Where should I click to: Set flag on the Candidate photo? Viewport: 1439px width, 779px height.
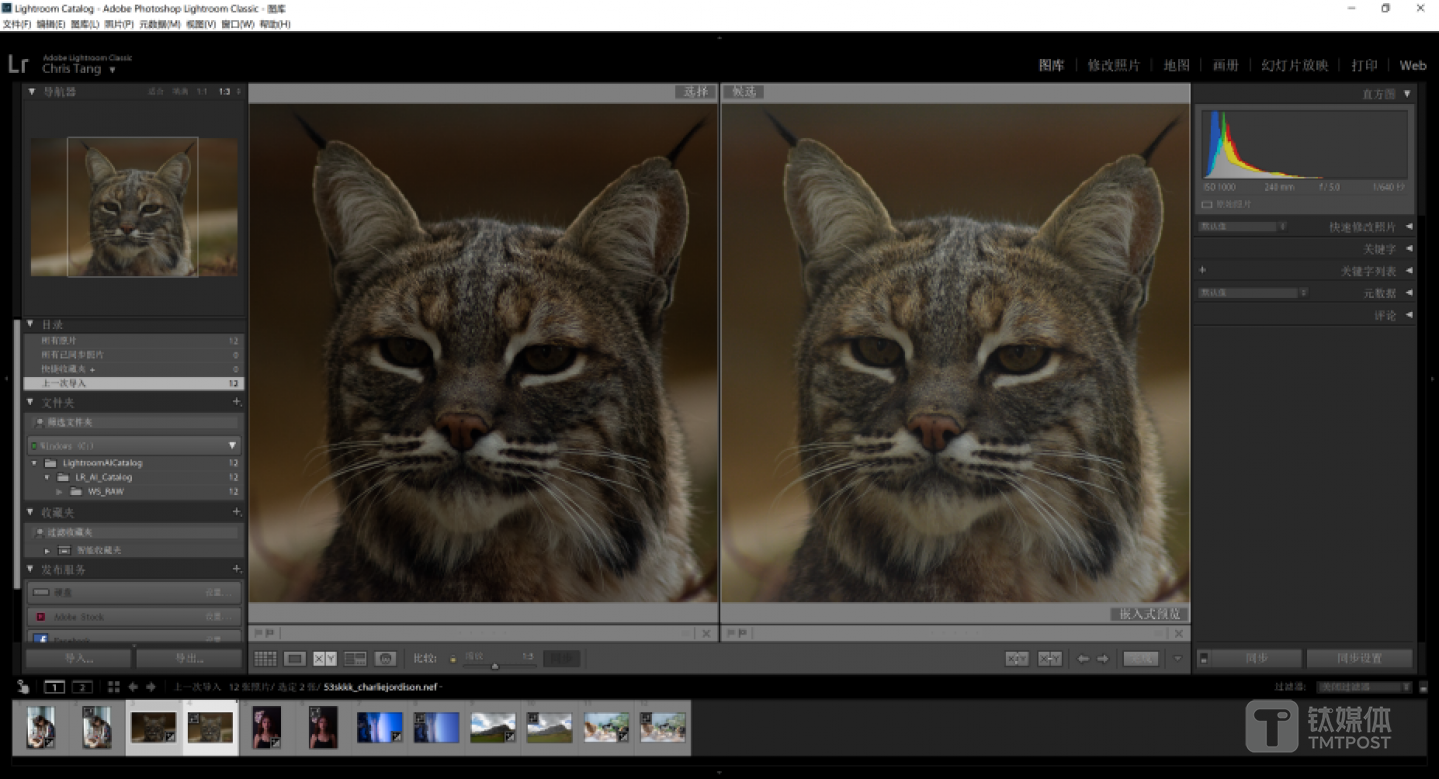730,633
